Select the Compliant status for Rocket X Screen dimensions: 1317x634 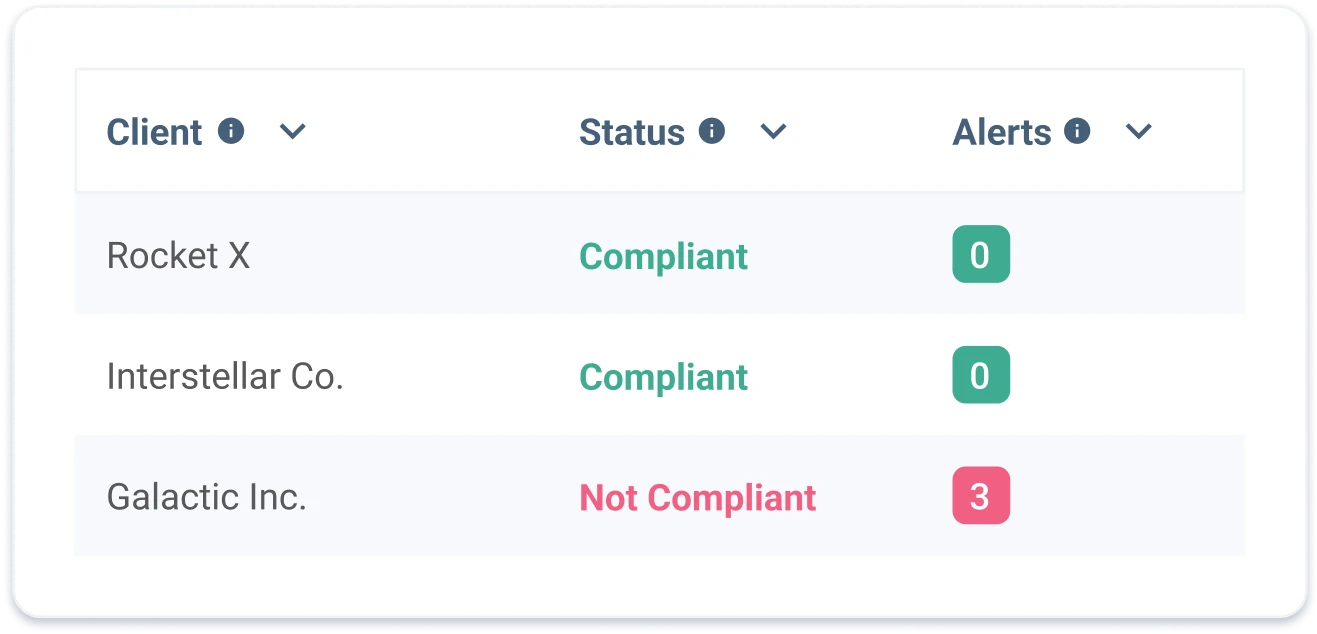[x=663, y=256]
